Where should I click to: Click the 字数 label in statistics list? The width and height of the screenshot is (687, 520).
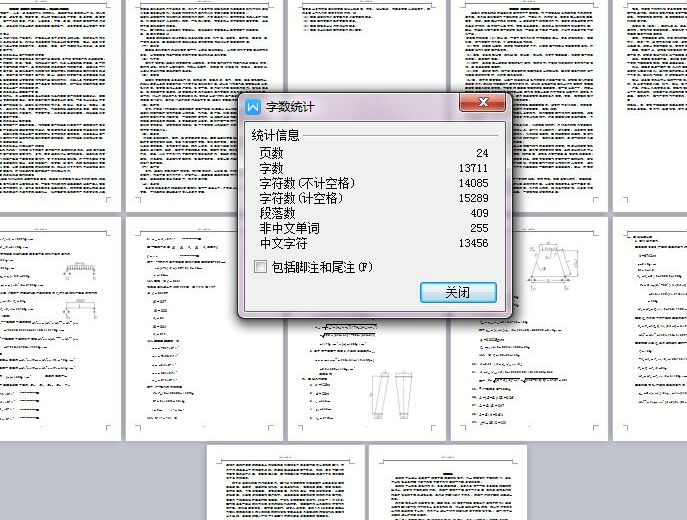coord(271,168)
